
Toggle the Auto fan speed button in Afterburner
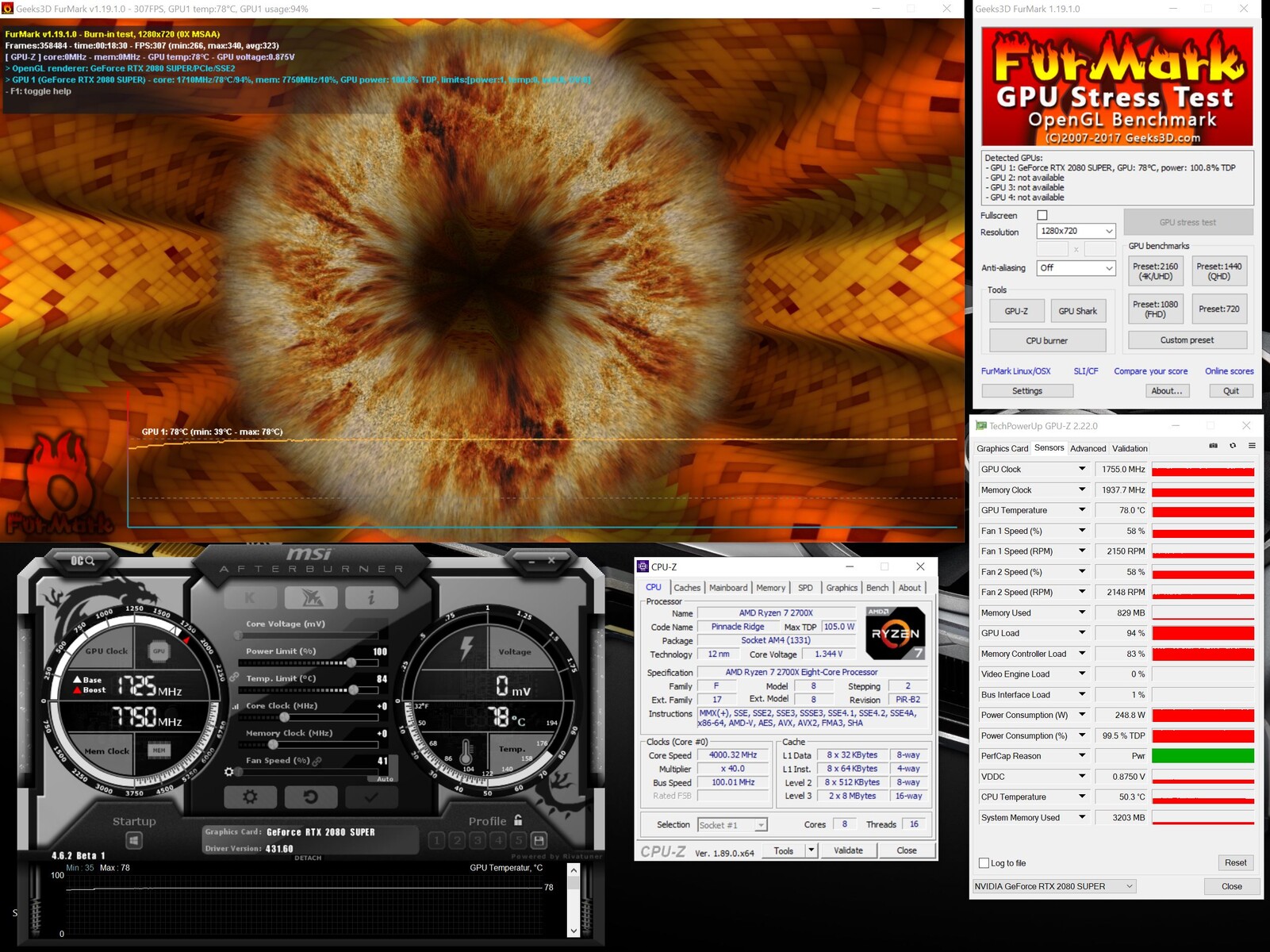[386, 779]
